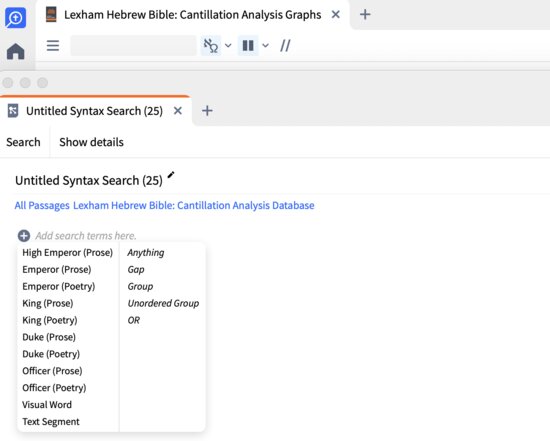Viewport: 550px width, 441px height.
Task: Edit the search title with pencil icon
Action: [171, 175]
